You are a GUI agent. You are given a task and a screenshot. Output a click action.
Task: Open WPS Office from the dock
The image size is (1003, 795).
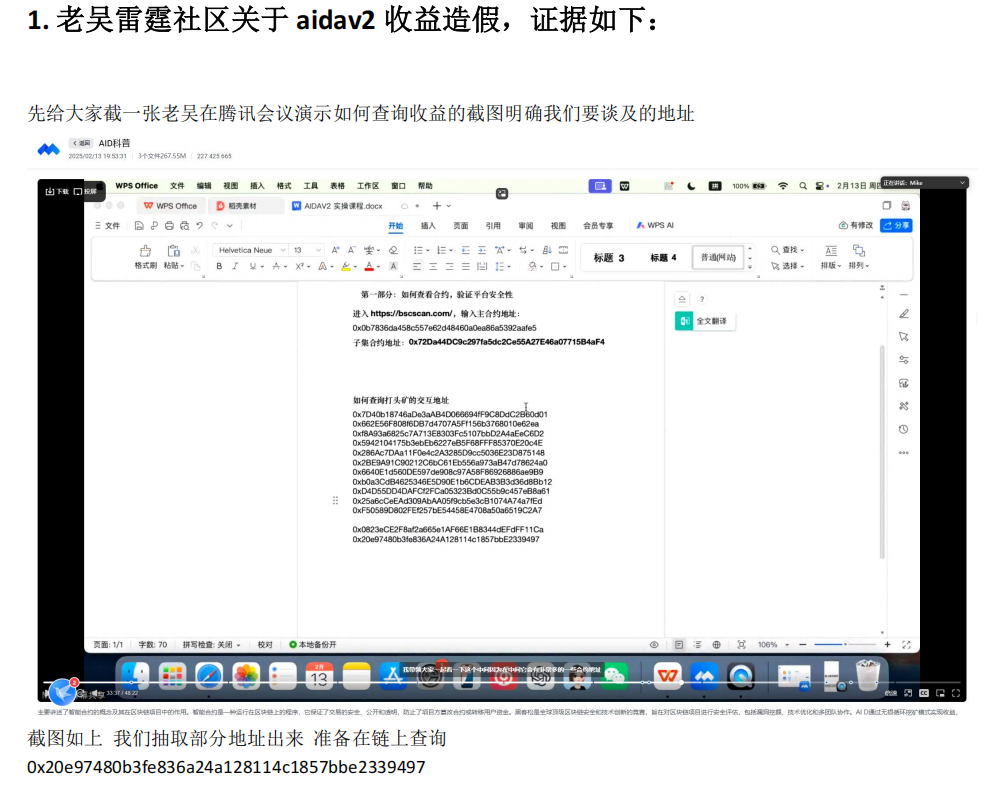(668, 676)
